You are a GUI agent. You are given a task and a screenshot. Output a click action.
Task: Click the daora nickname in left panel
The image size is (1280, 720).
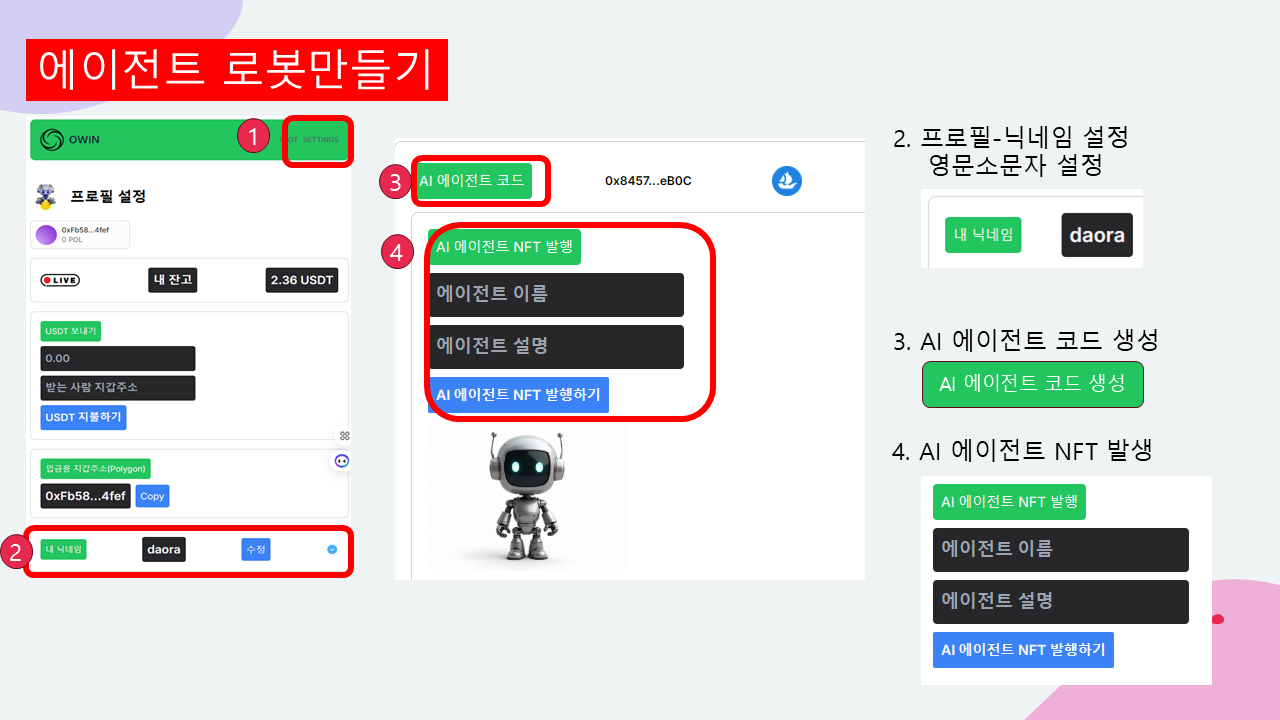164,549
